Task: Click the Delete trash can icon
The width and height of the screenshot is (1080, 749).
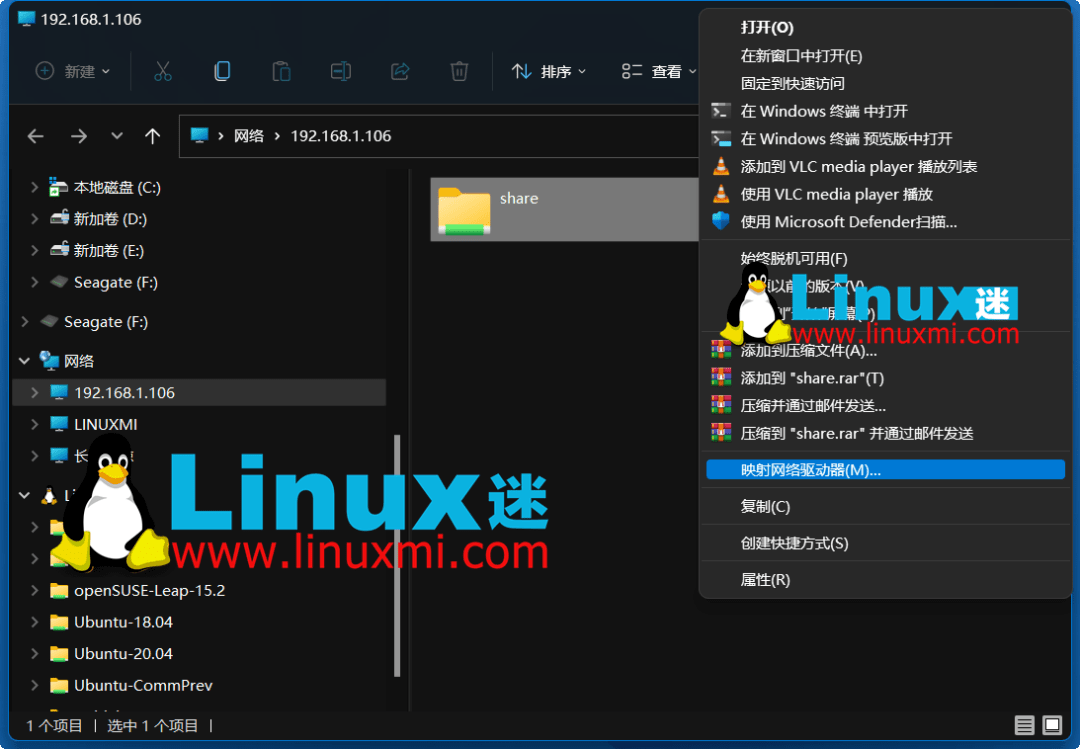Action: click(x=459, y=71)
